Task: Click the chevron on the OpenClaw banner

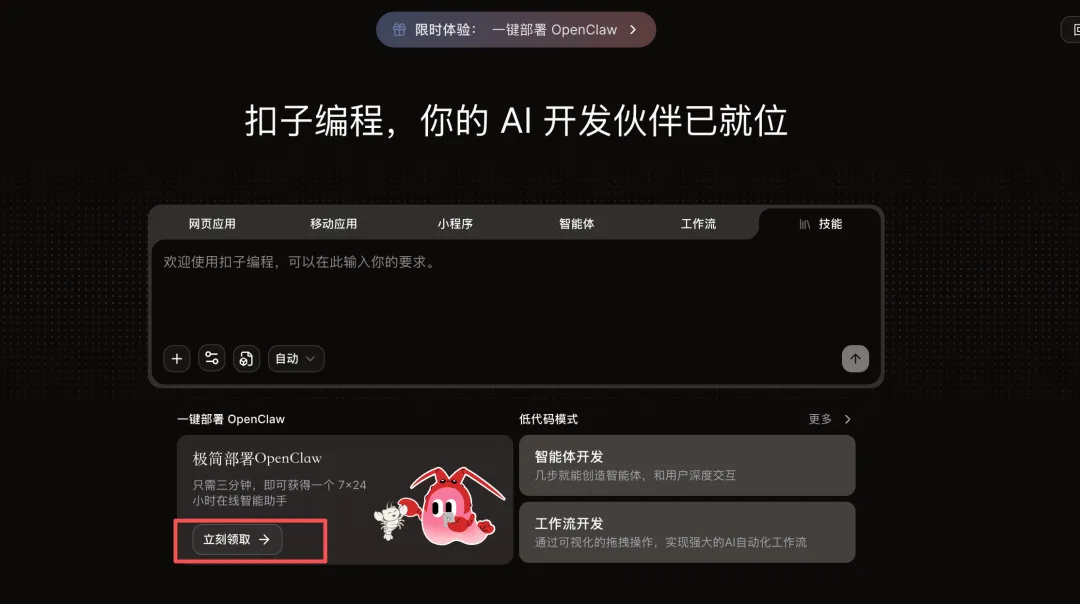Action: click(x=633, y=30)
